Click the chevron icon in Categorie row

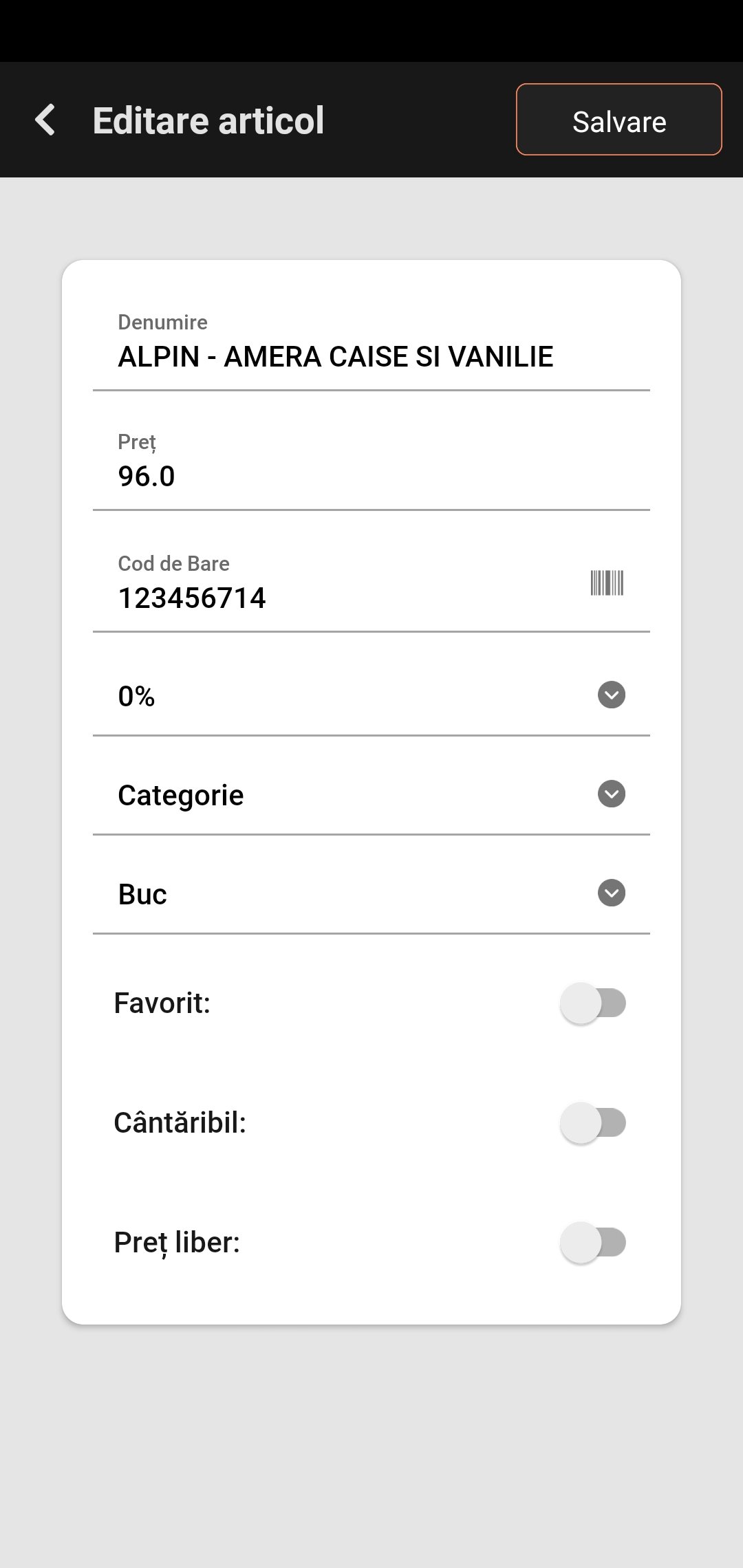(x=611, y=794)
